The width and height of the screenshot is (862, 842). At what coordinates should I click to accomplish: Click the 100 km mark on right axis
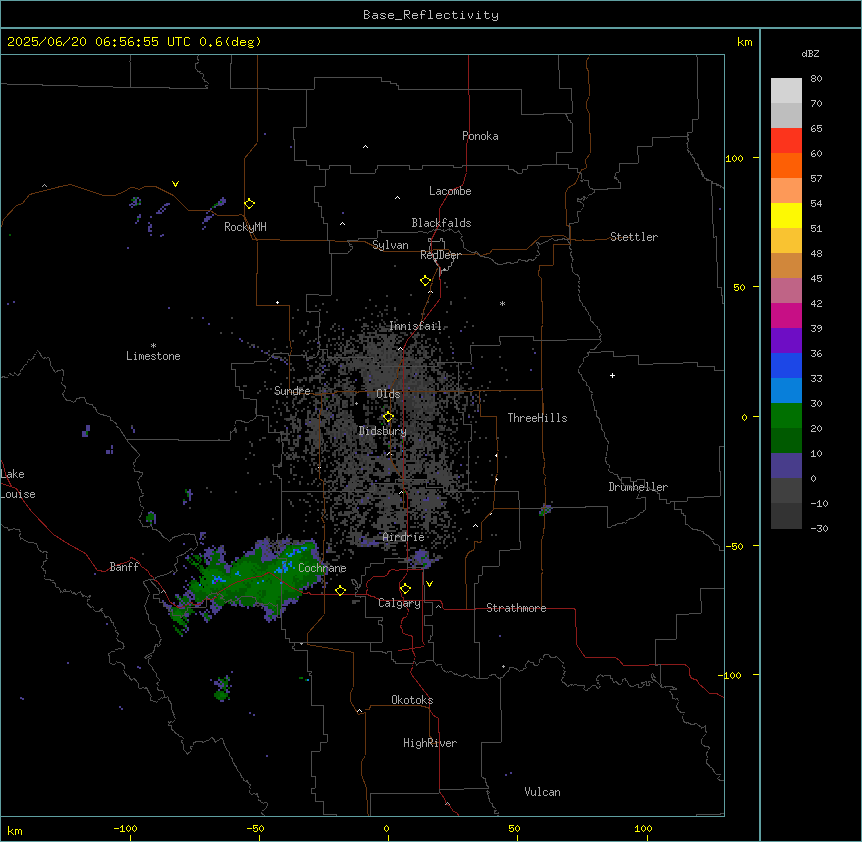click(734, 158)
